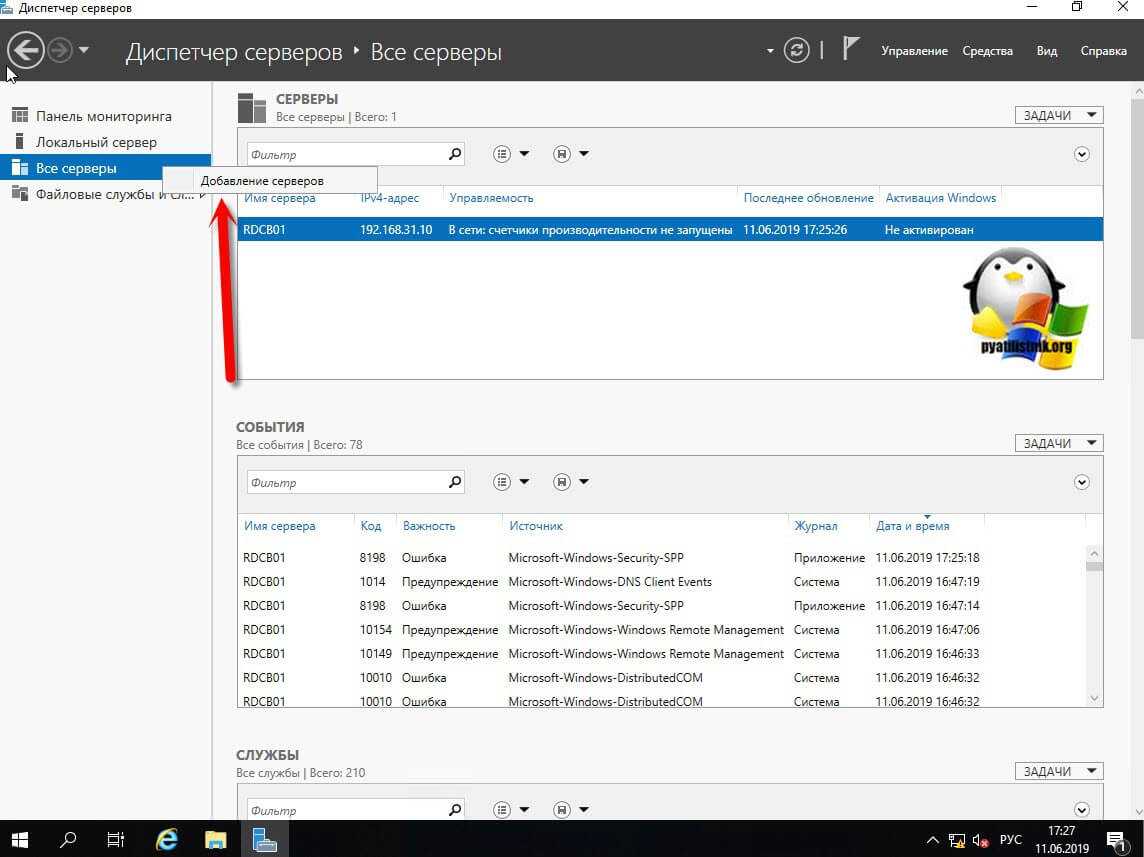This screenshot has height=857, width=1144.
Task: Expand the Servers filter criteria chevron
Action: 1081,154
